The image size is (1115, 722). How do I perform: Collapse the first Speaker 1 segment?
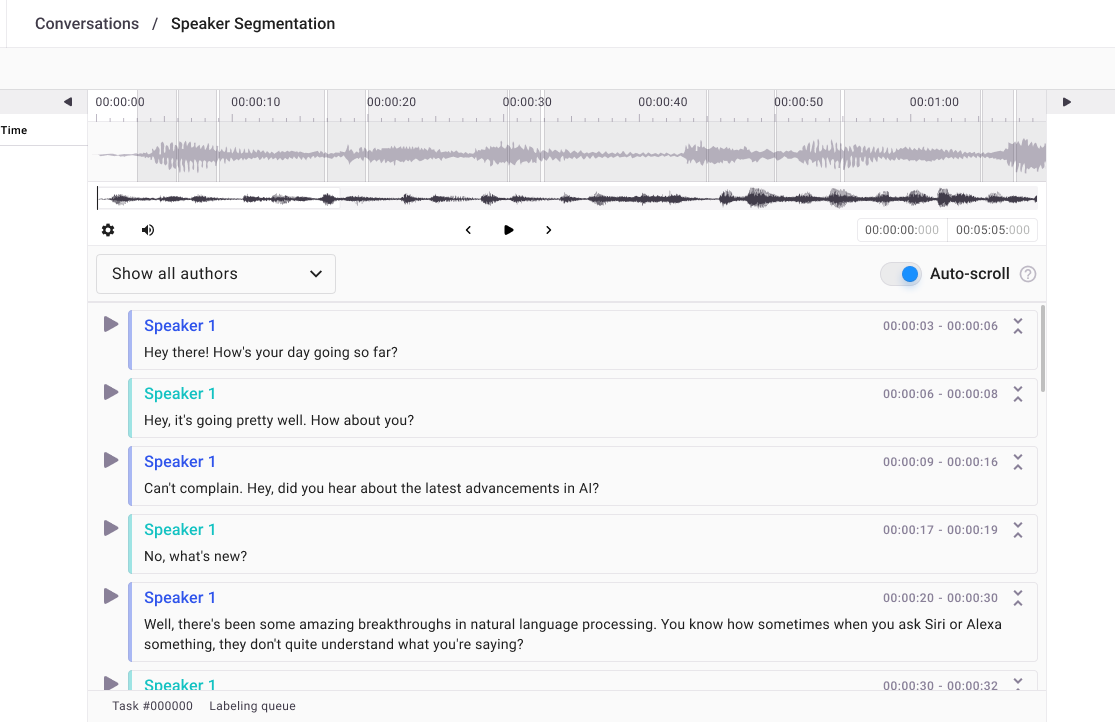tap(1017, 326)
